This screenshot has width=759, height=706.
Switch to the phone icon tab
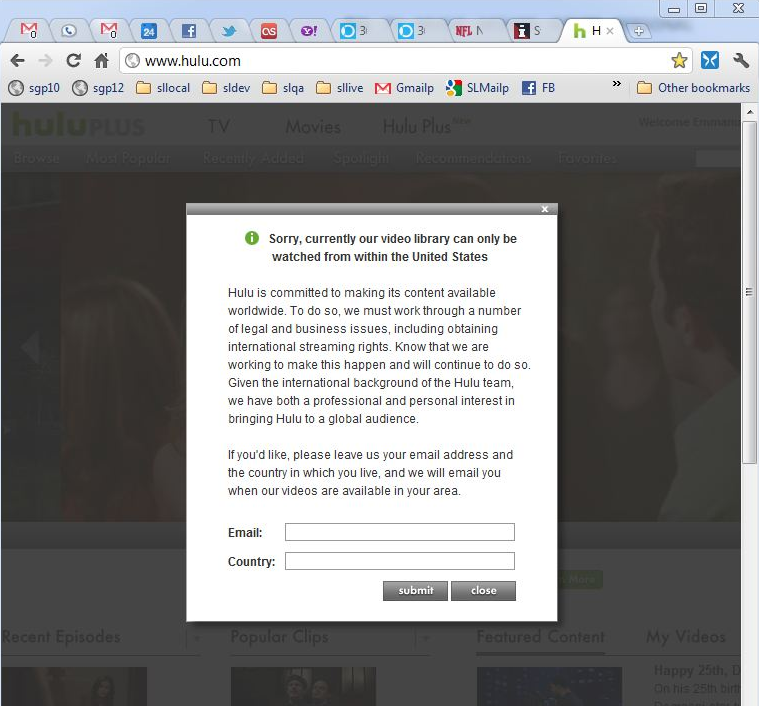(x=69, y=31)
